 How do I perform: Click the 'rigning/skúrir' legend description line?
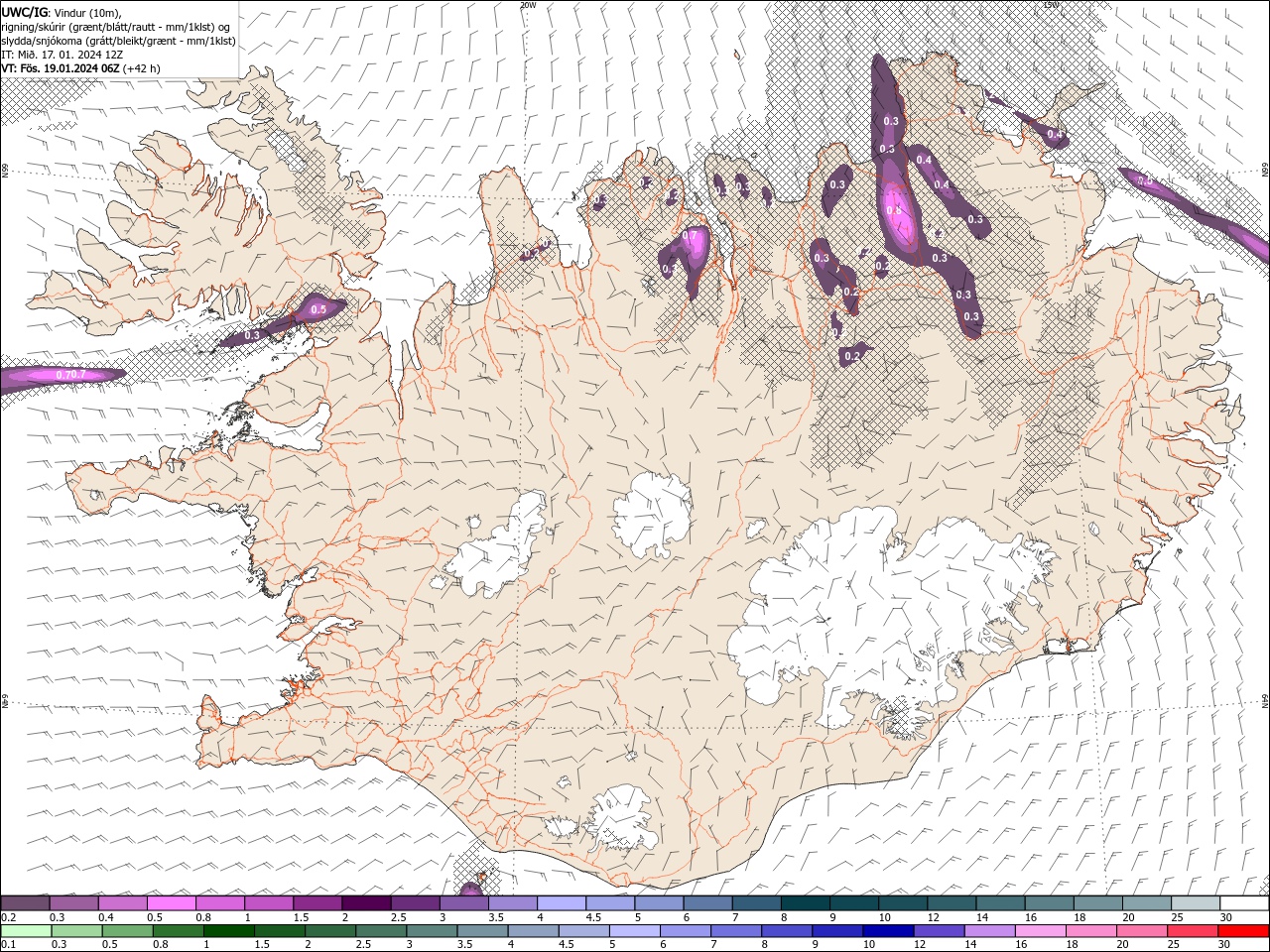117,27
